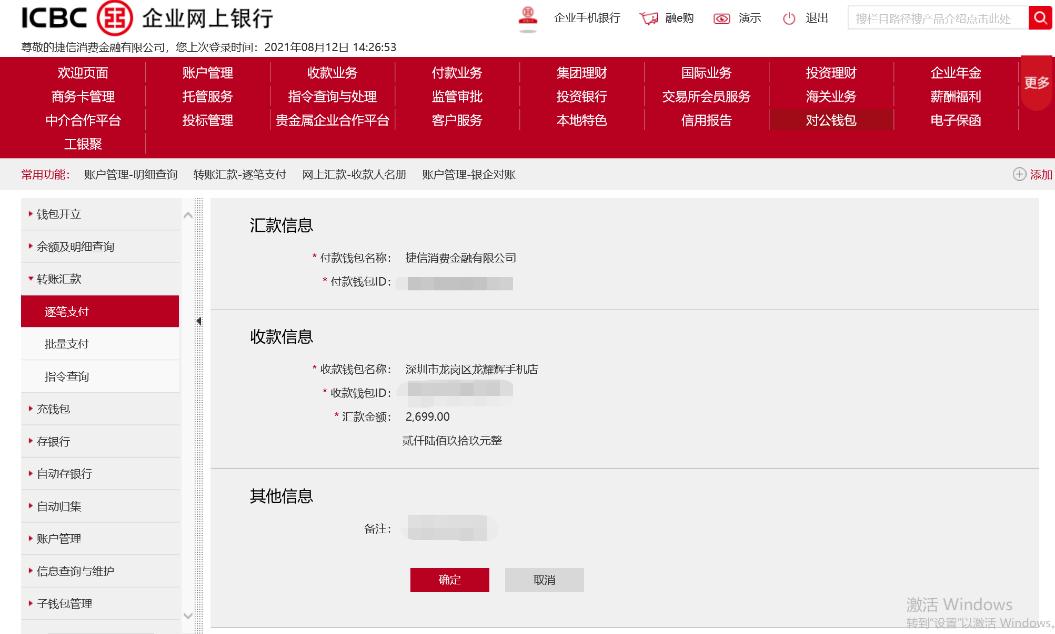
Task: Click the 融e购 shopping cart icon
Action: point(650,18)
